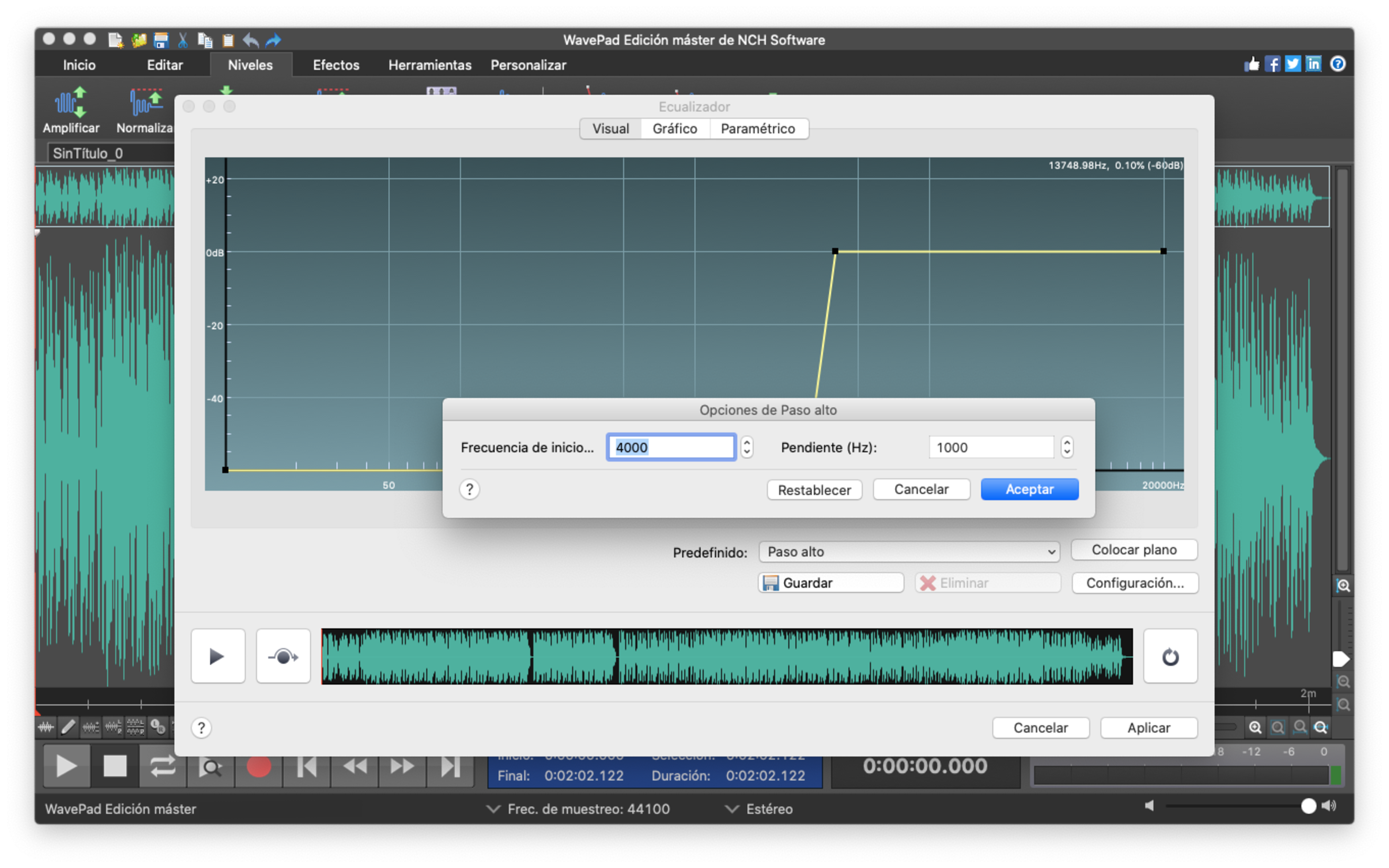This screenshot has height=868, width=1389.
Task: Click the Colocar plano button
Action: [x=1134, y=549]
